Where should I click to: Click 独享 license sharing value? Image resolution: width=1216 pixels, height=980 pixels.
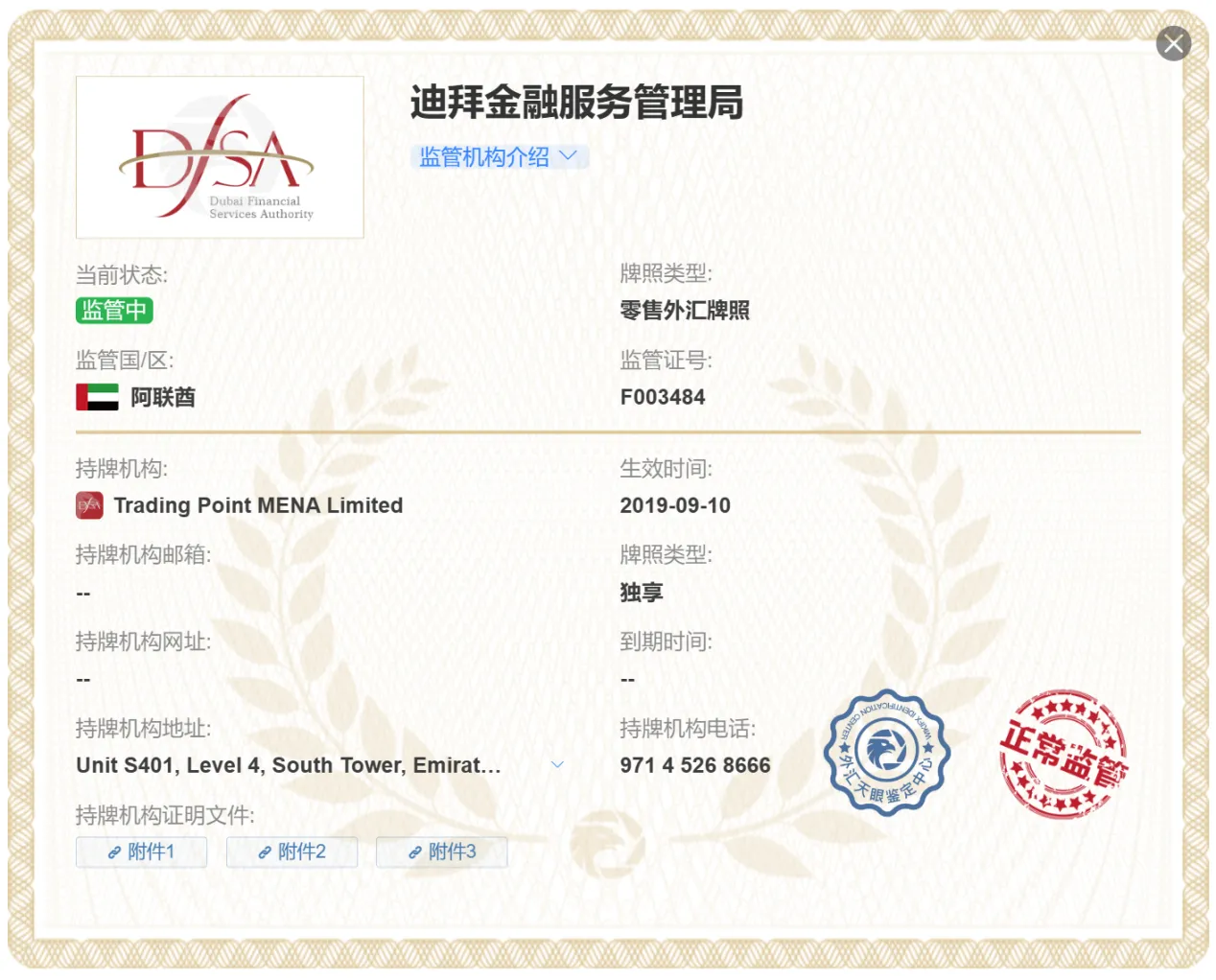[642, 593]
